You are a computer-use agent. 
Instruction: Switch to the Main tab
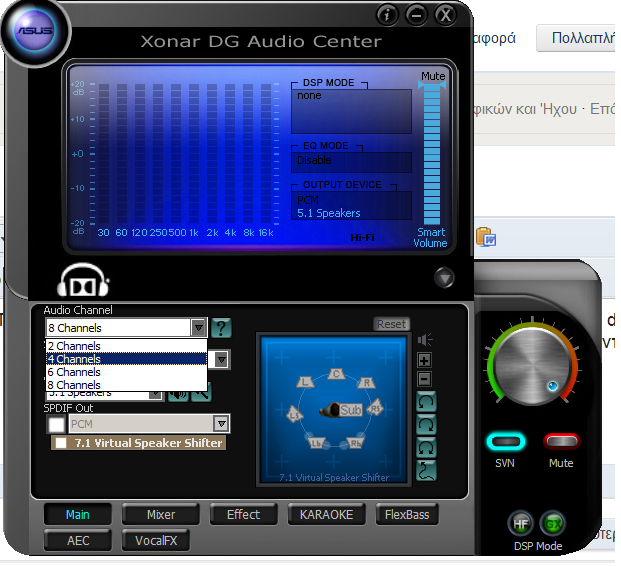pyautogui.click(x=78, y=514)
